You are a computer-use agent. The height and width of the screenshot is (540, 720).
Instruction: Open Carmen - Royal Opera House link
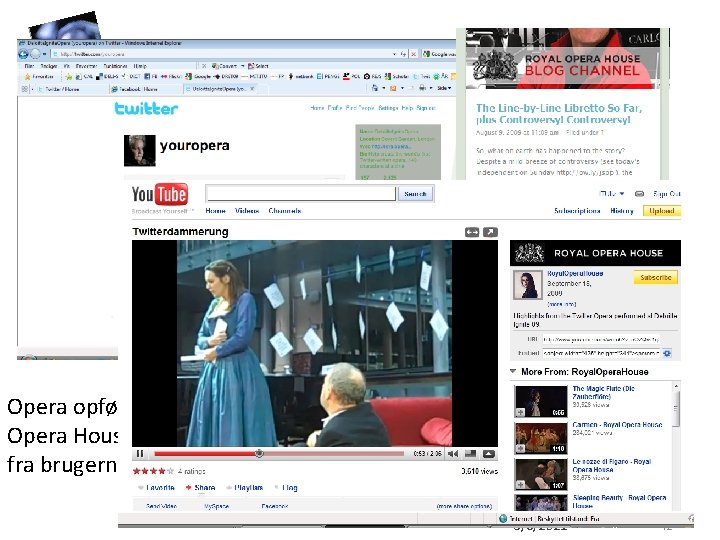(x=617, y=425)
